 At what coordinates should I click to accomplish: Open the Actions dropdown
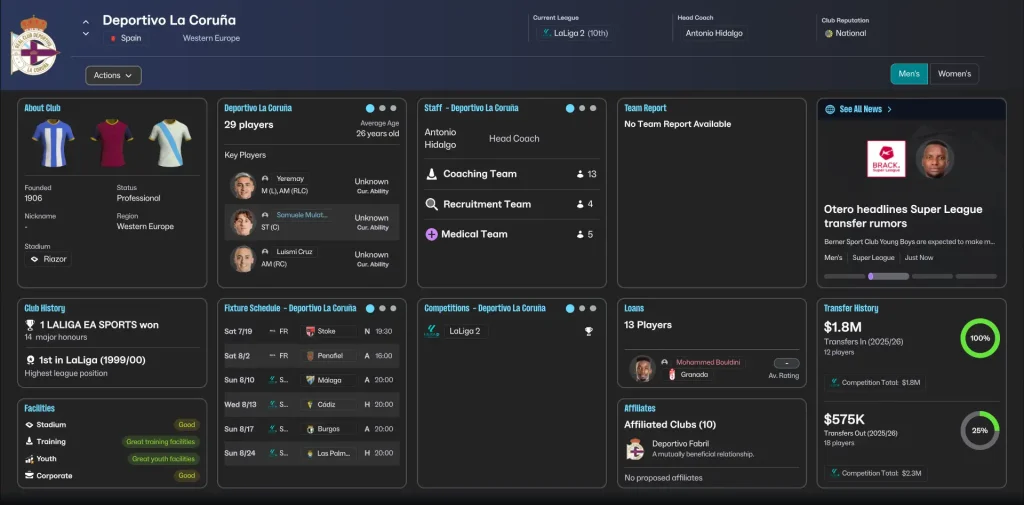coord(114,75)
